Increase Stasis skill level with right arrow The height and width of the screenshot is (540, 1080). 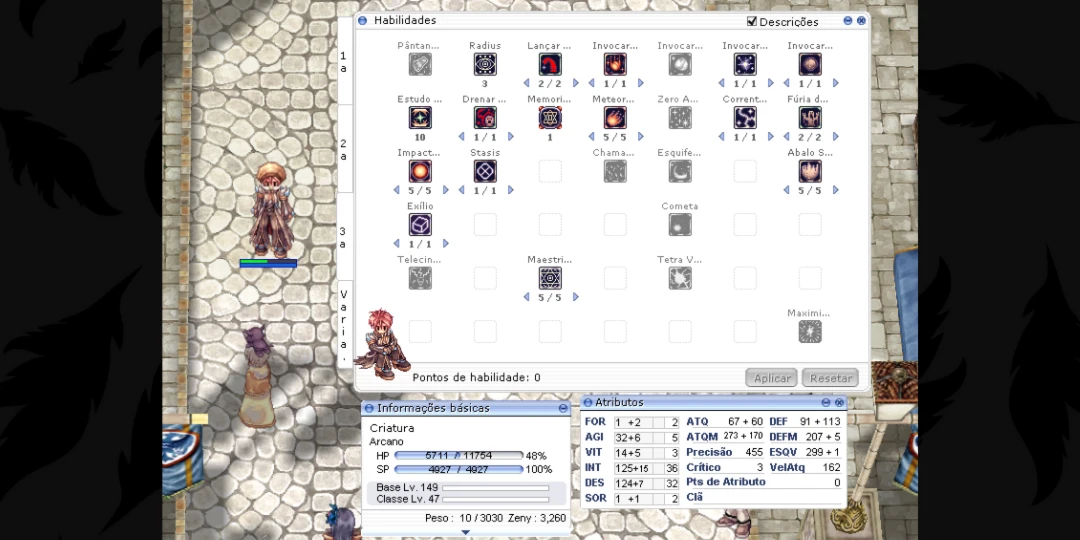point(510,190)
